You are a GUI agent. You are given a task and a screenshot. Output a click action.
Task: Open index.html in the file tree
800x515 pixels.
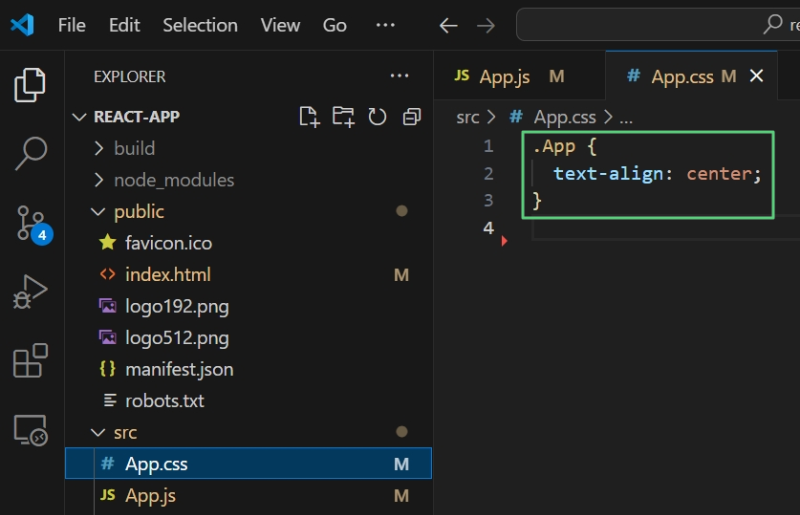click(248, 275)
